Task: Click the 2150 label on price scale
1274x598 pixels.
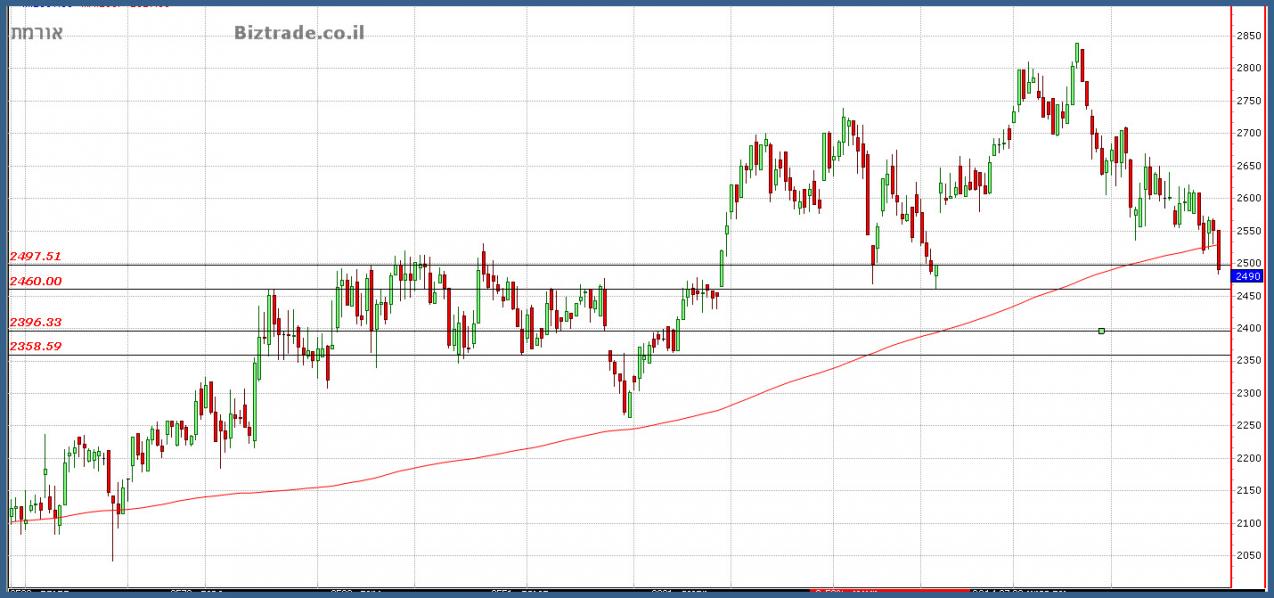Action: [1248, 491]
